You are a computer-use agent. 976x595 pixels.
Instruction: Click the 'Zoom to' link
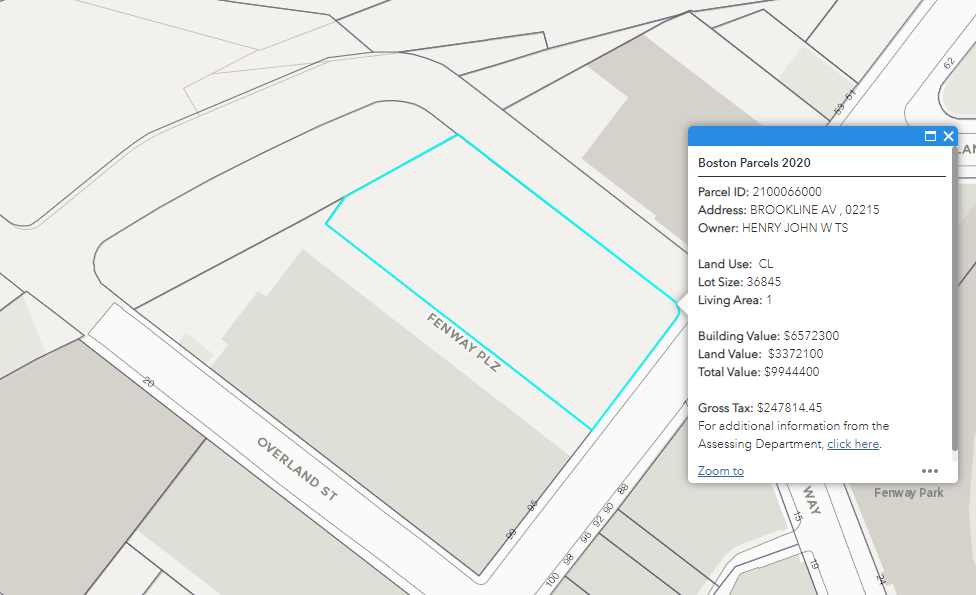[720, 471]
